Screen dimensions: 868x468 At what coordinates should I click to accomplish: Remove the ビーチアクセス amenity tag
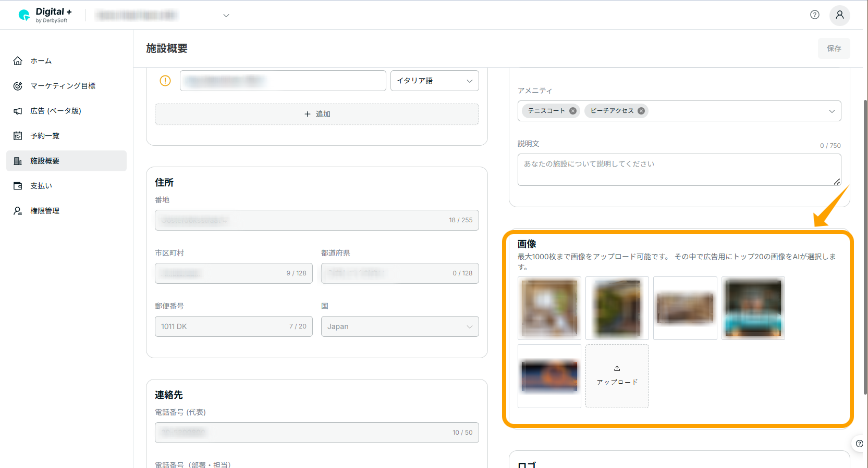[641, 111]
